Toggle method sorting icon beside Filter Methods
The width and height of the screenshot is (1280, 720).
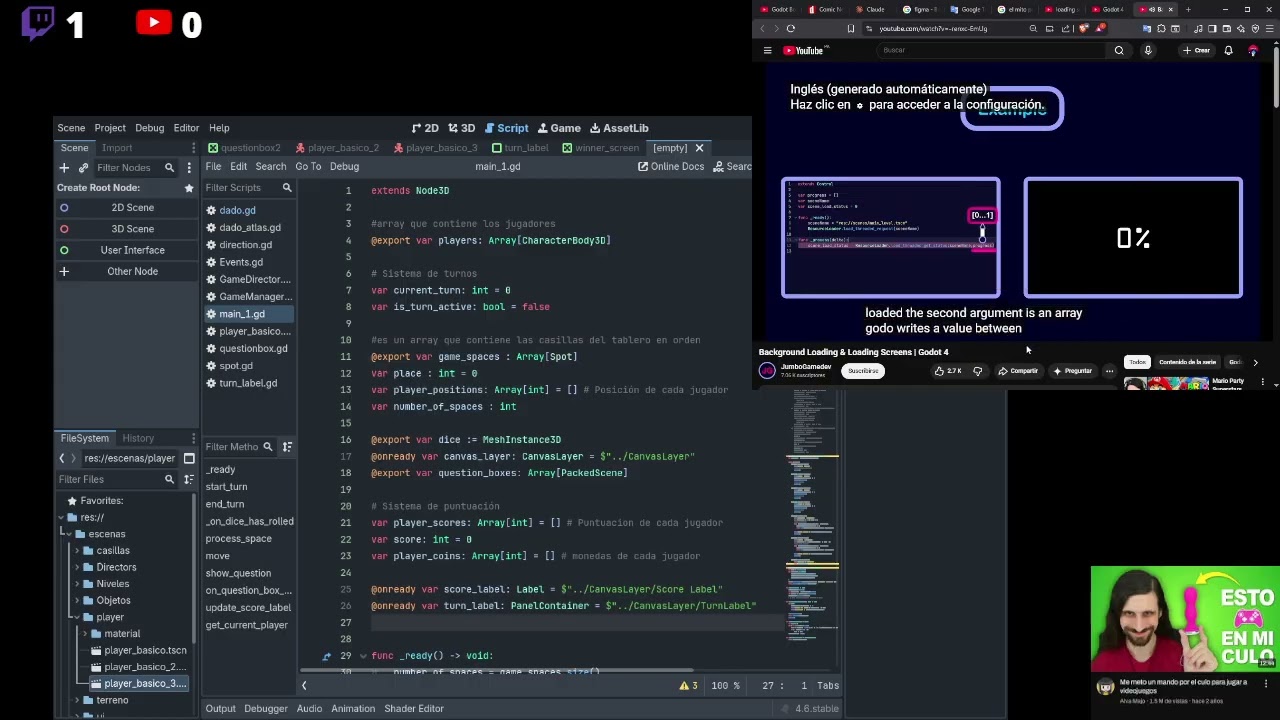pyautogui.click(x=287, y=447)
